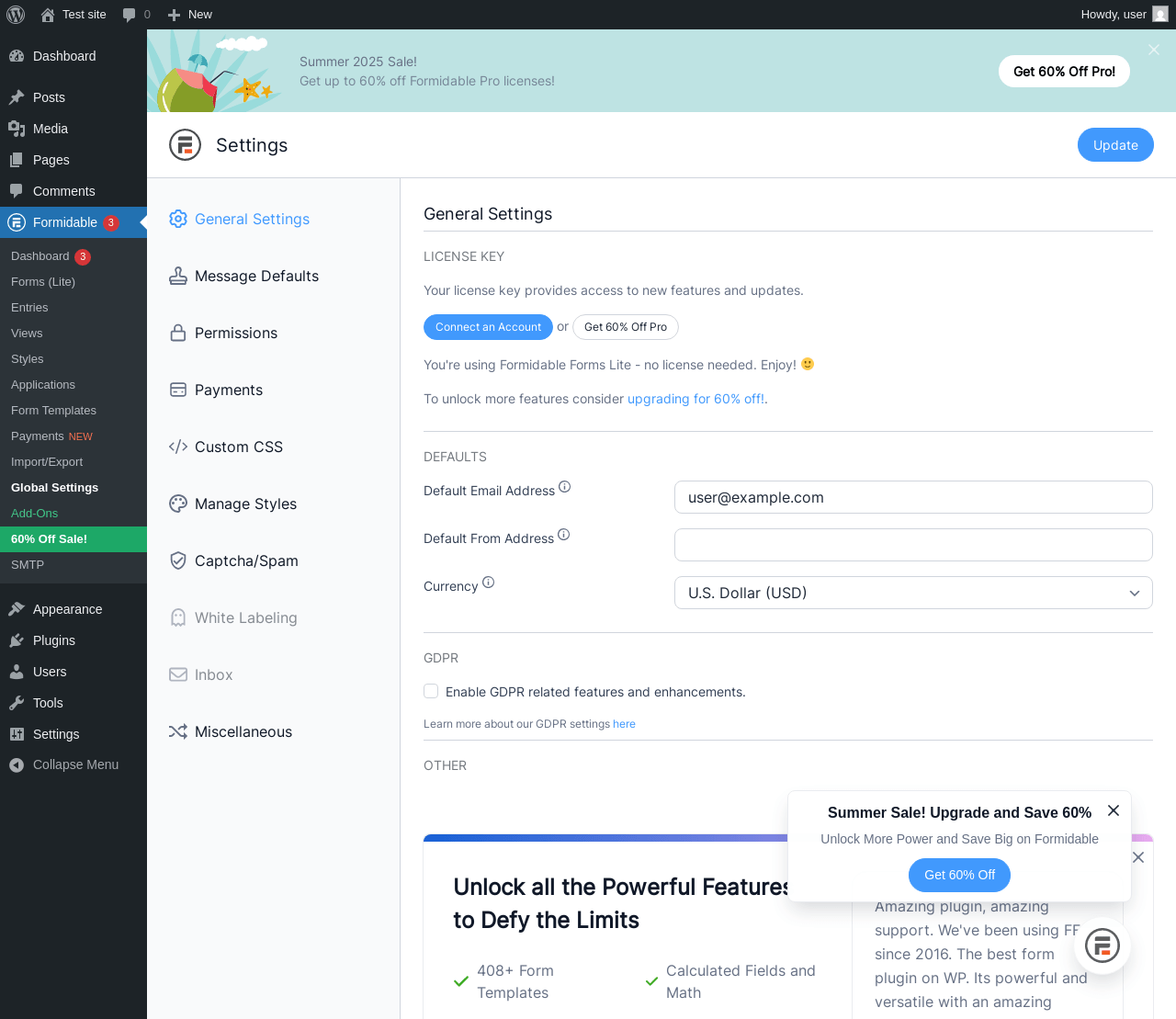Click the Posts pin icon
The height and width of the screenshot is (1019, 1176).
pos(17,97)
